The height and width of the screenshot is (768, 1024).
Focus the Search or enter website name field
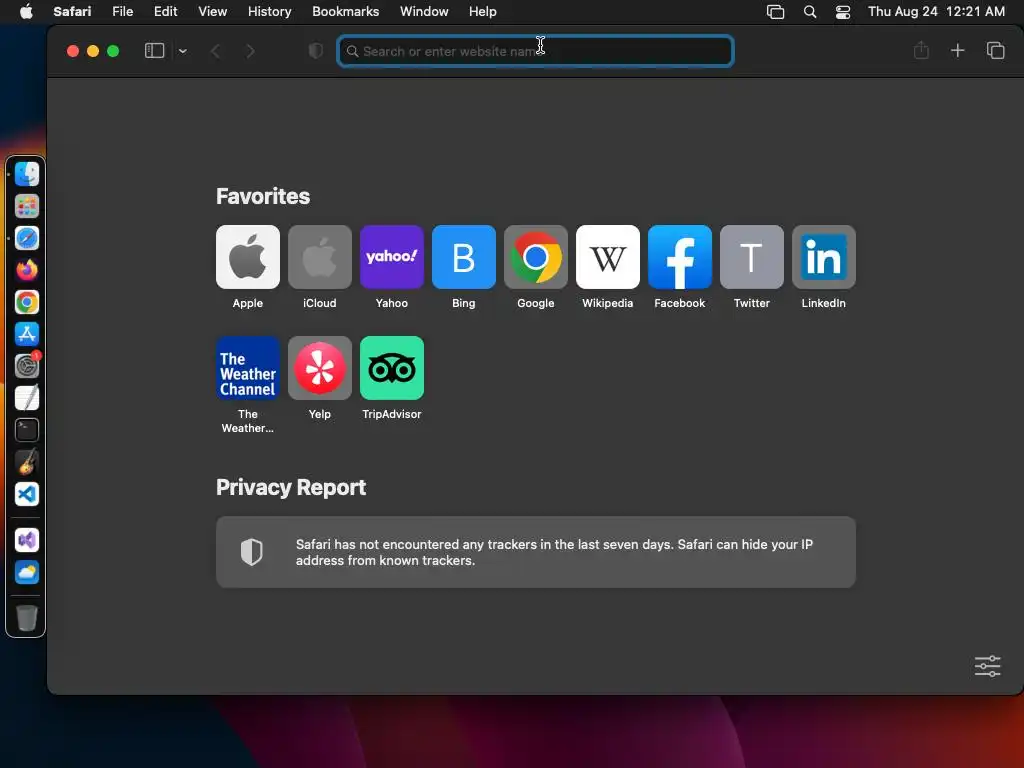536,51
